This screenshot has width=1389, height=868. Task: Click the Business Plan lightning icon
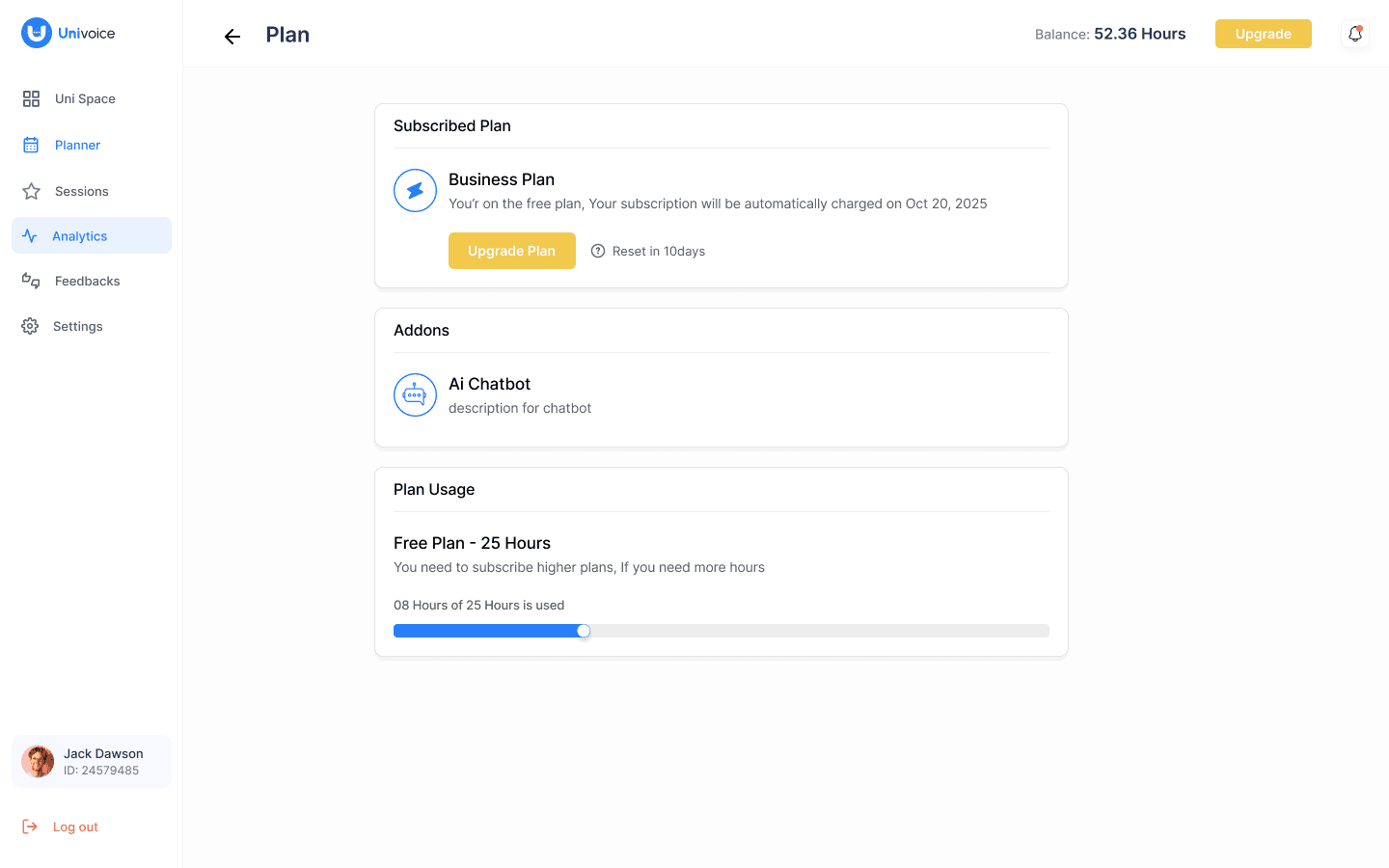[415, 190]
